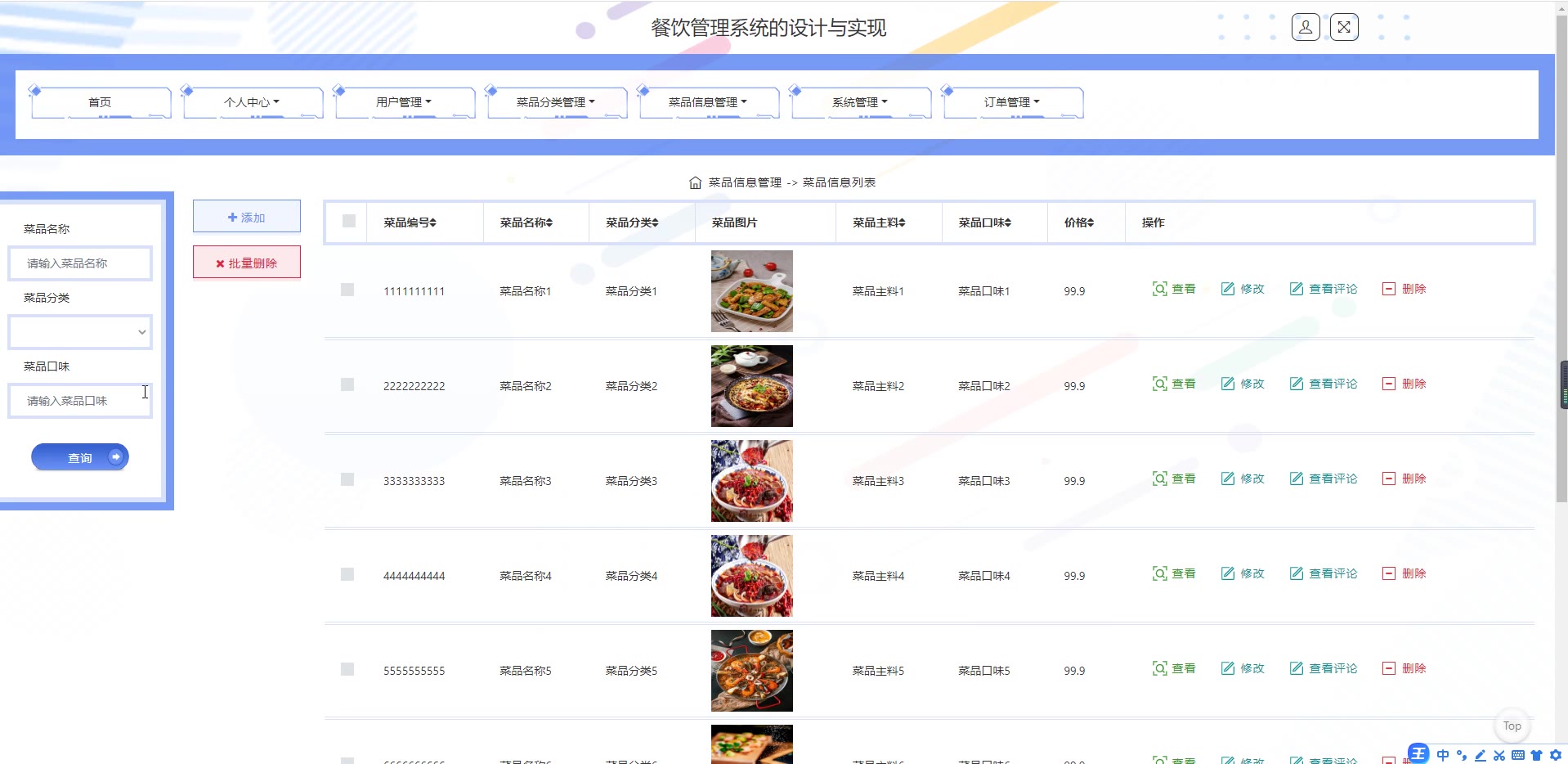This screenshot has width=1568, height=764.
Task: Toggle the select-all checkbox in table header
Action: point(349,221)
